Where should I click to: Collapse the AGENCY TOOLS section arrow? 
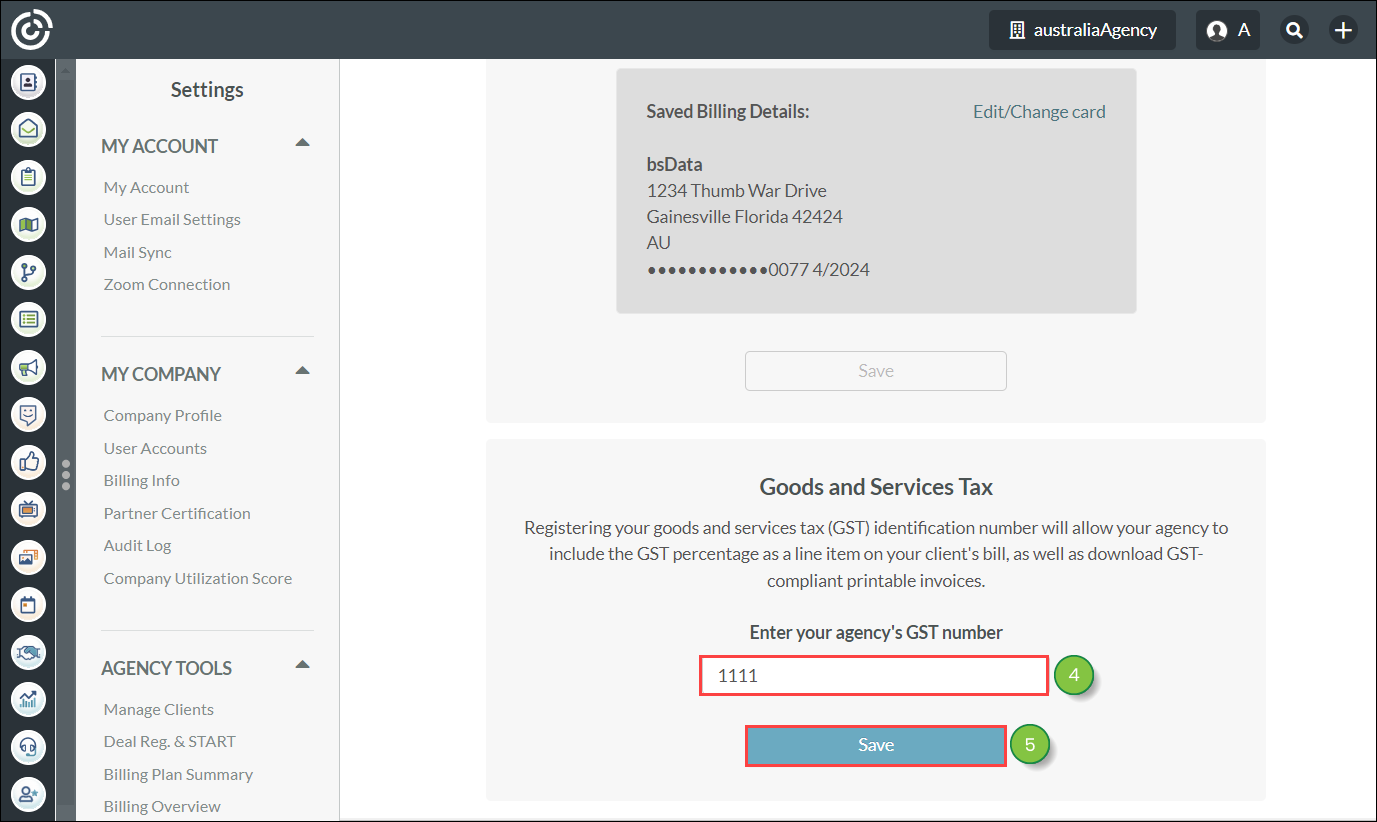click(x=303, y=664)
